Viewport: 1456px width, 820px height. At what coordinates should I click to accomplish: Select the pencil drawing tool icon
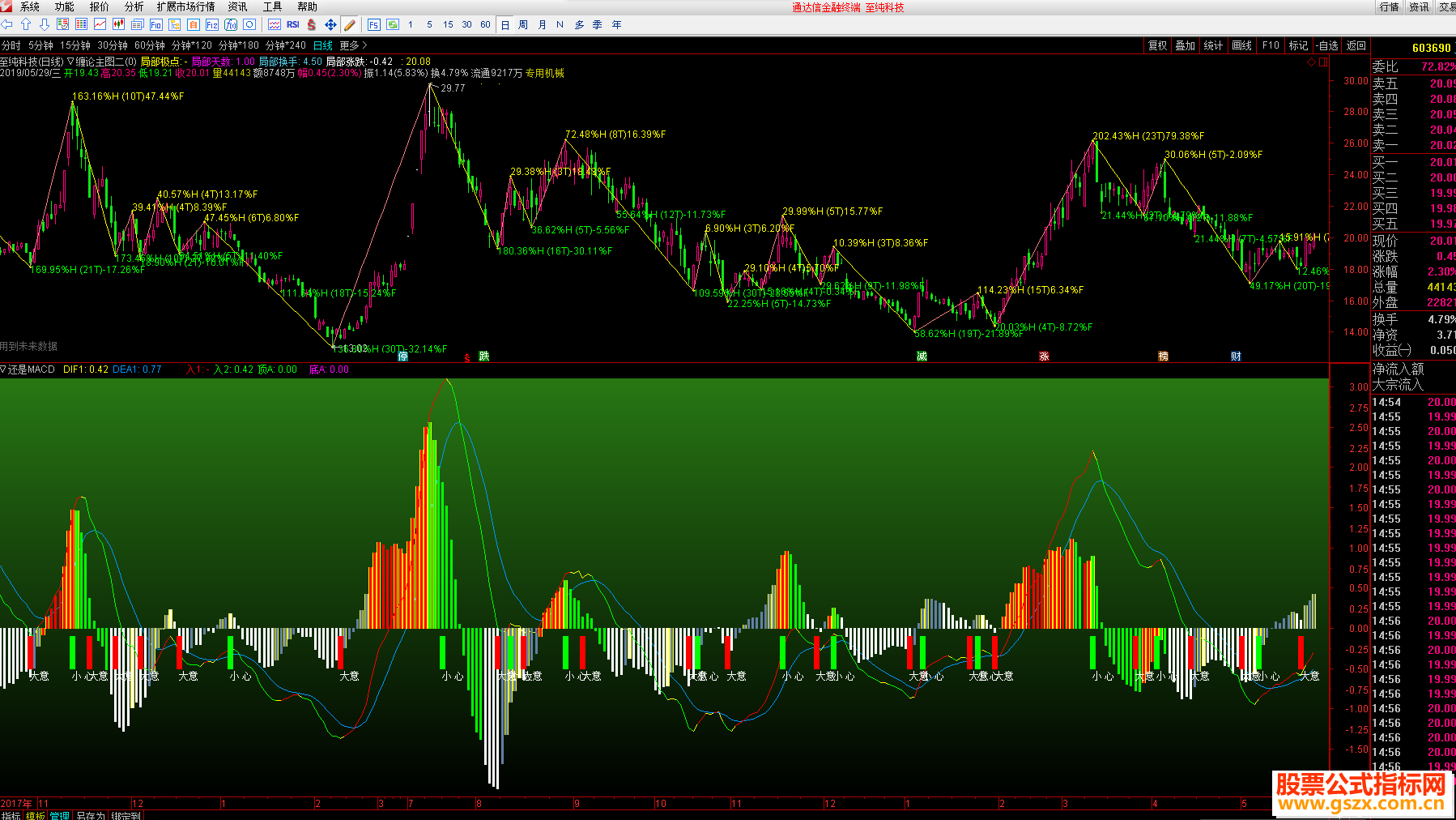coord(349,24)
